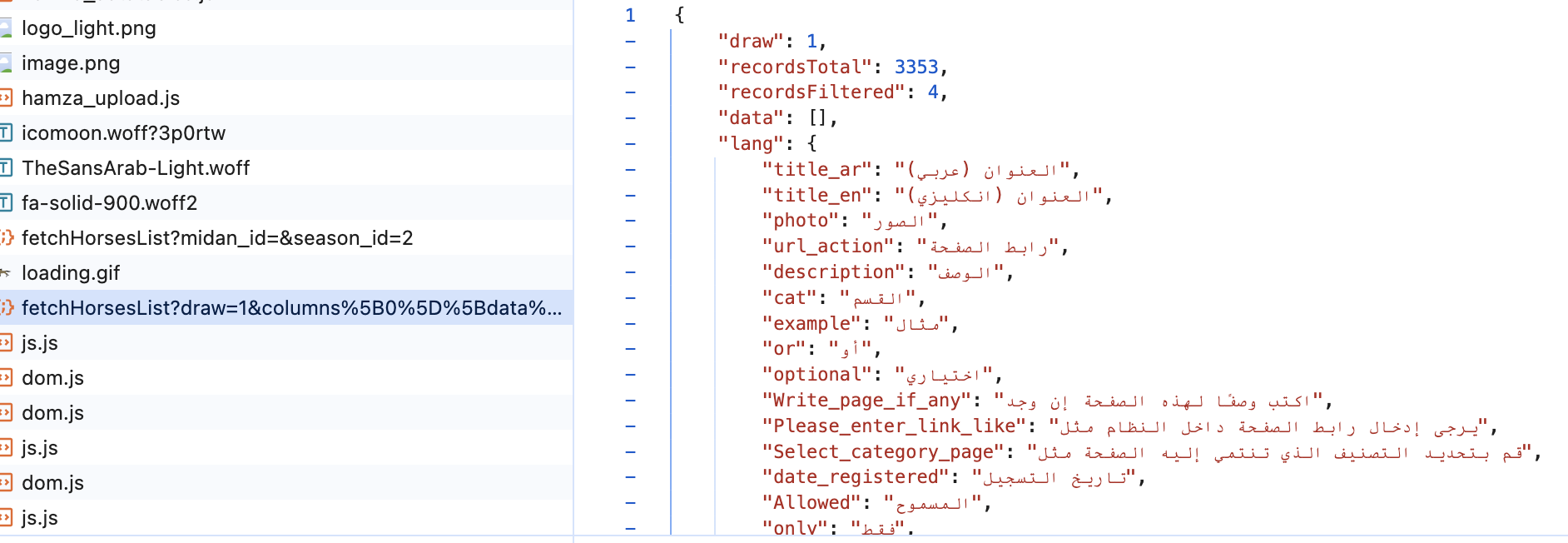The width and height of the screenshot is (1568, 543).
Task: Click the font icon beside icomoon.woff?3p0rtw
Action: pos(5,133)
